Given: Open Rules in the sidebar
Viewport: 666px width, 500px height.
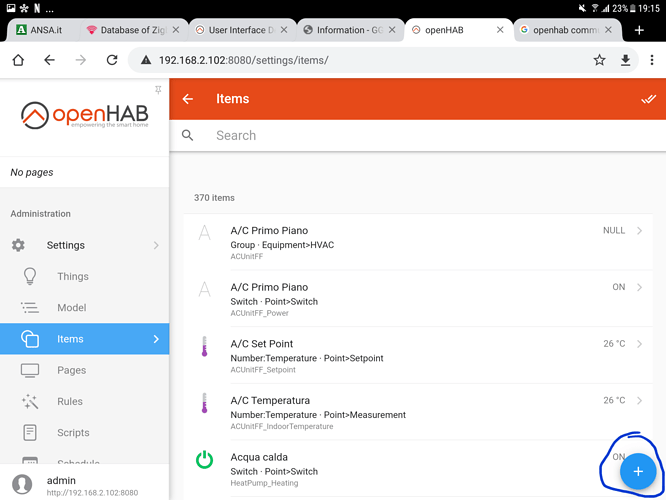Looking at the screenshot, I should click(x=85, y=401).
